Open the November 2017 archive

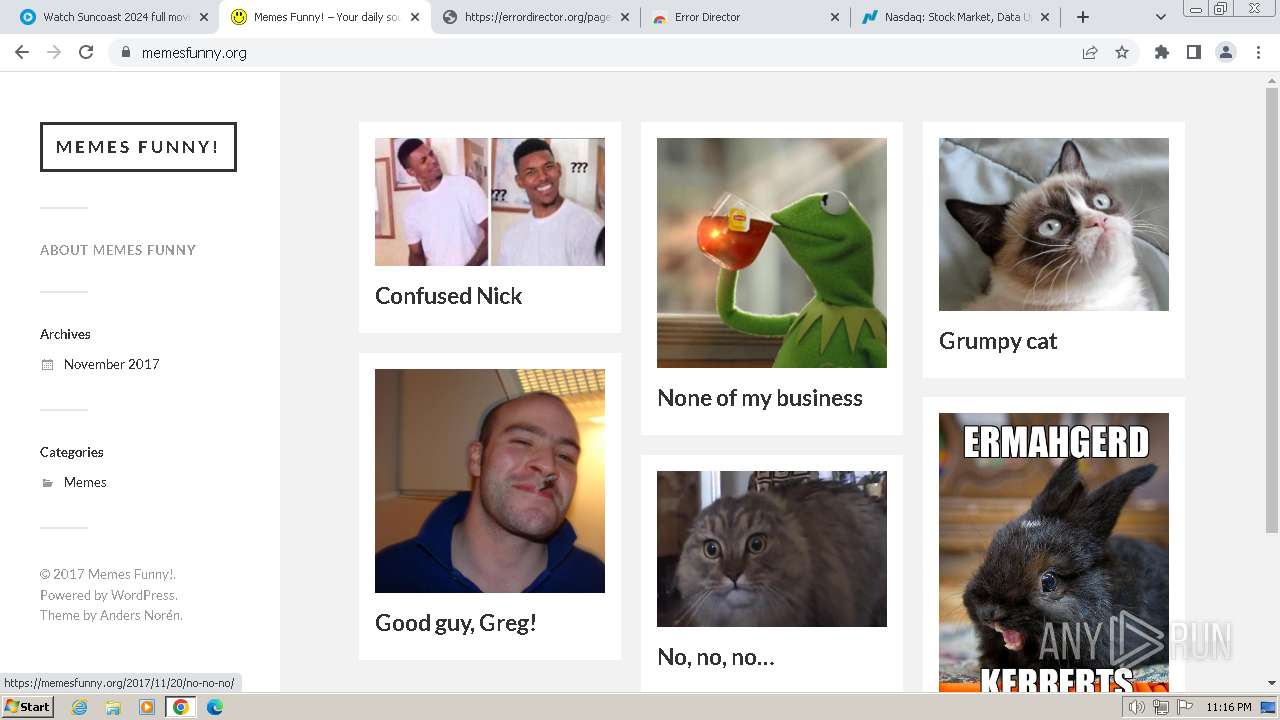point(111,364)
